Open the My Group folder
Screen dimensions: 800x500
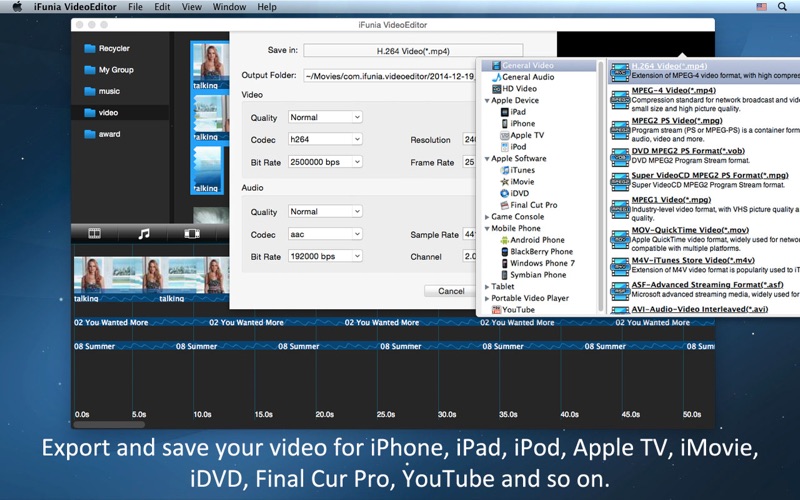tap(109, 70)
